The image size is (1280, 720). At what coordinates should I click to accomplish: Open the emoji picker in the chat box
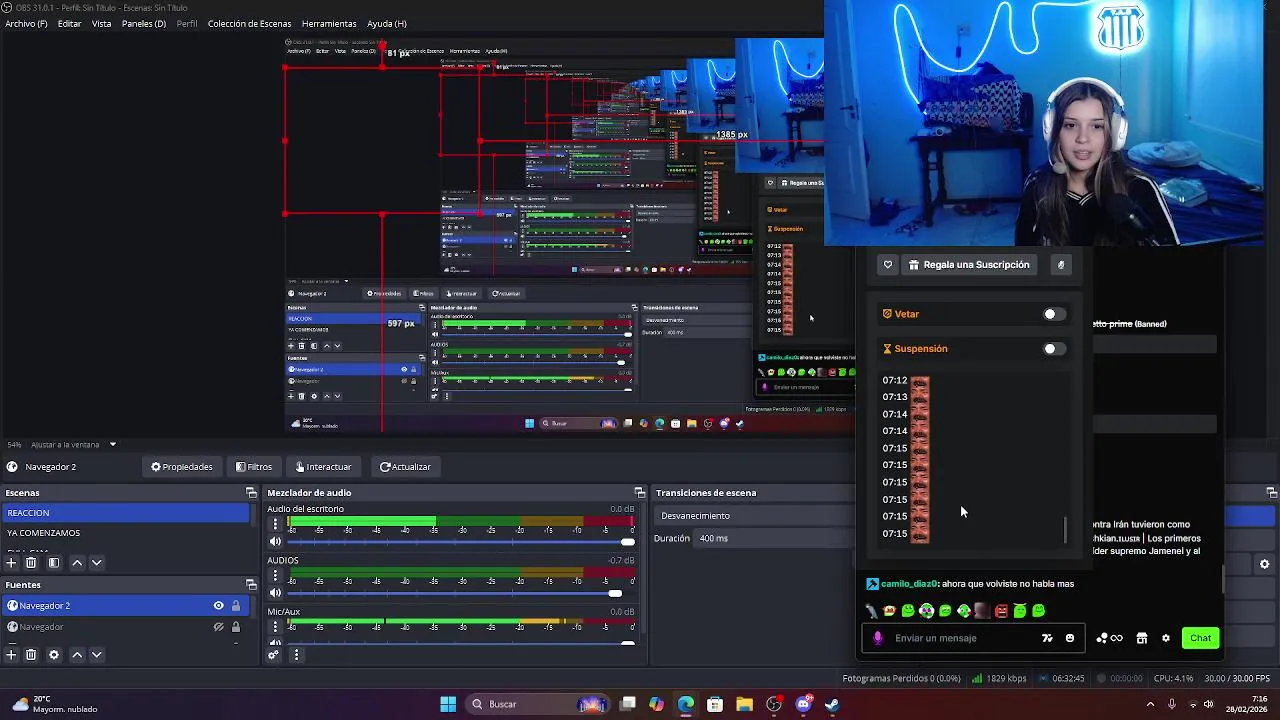(1070, 638)
